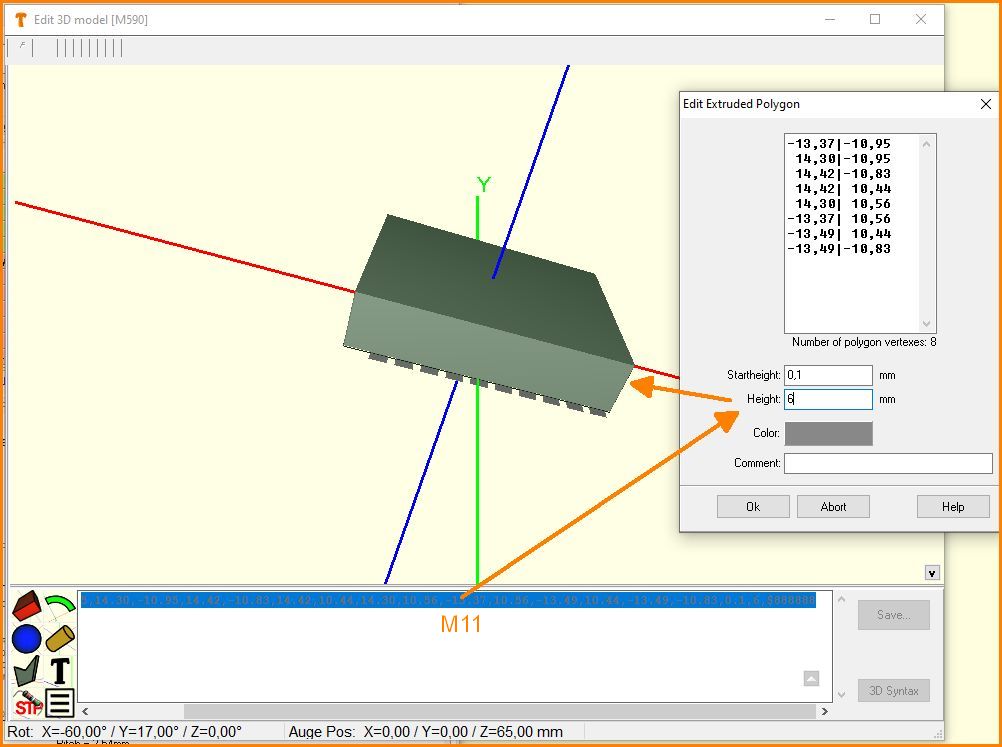Select the red box shape tool
The image size is (1002, 747).
(26, 605)
